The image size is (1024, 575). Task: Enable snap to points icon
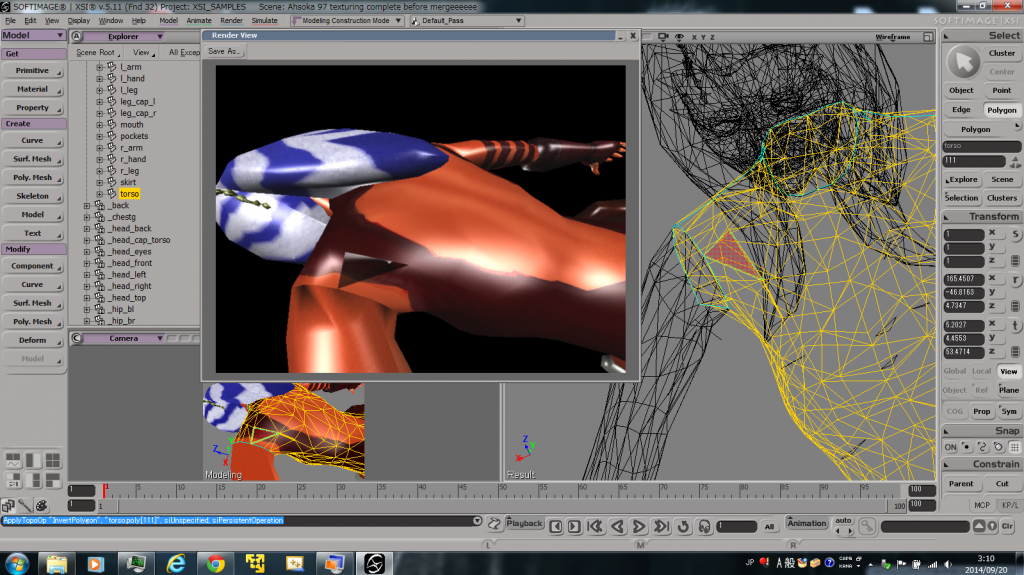(x=967, y=447)
